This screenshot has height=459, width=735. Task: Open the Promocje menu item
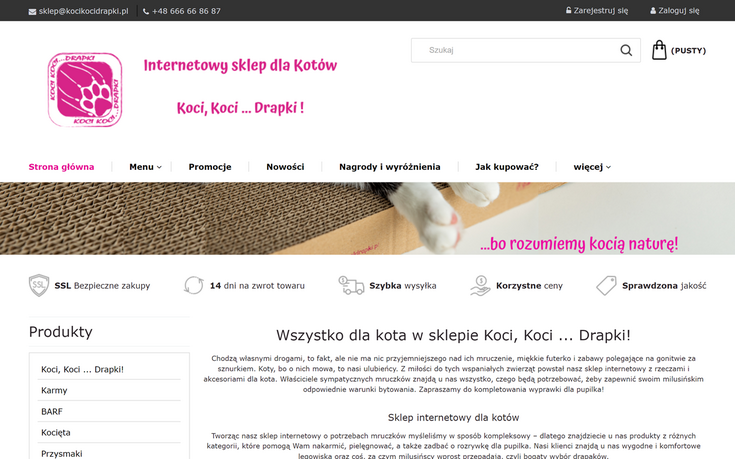(210, 167)
